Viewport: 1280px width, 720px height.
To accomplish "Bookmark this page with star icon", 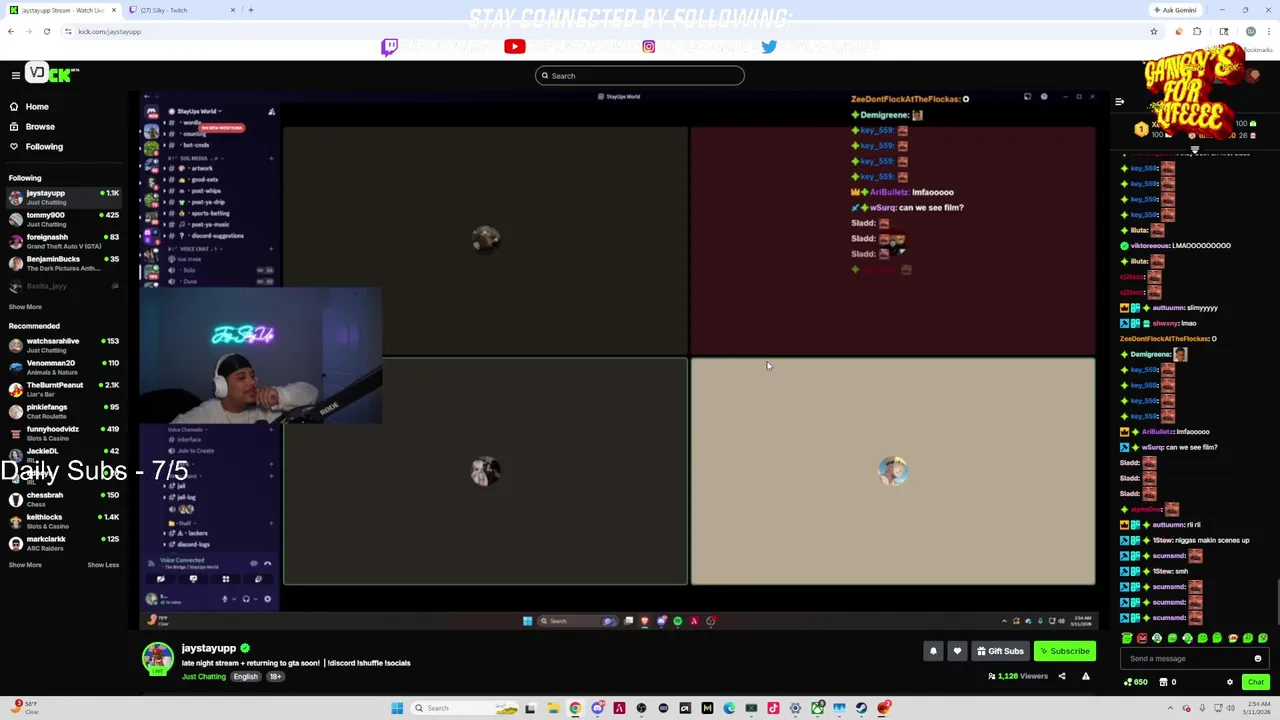I will click(1153, 31).
